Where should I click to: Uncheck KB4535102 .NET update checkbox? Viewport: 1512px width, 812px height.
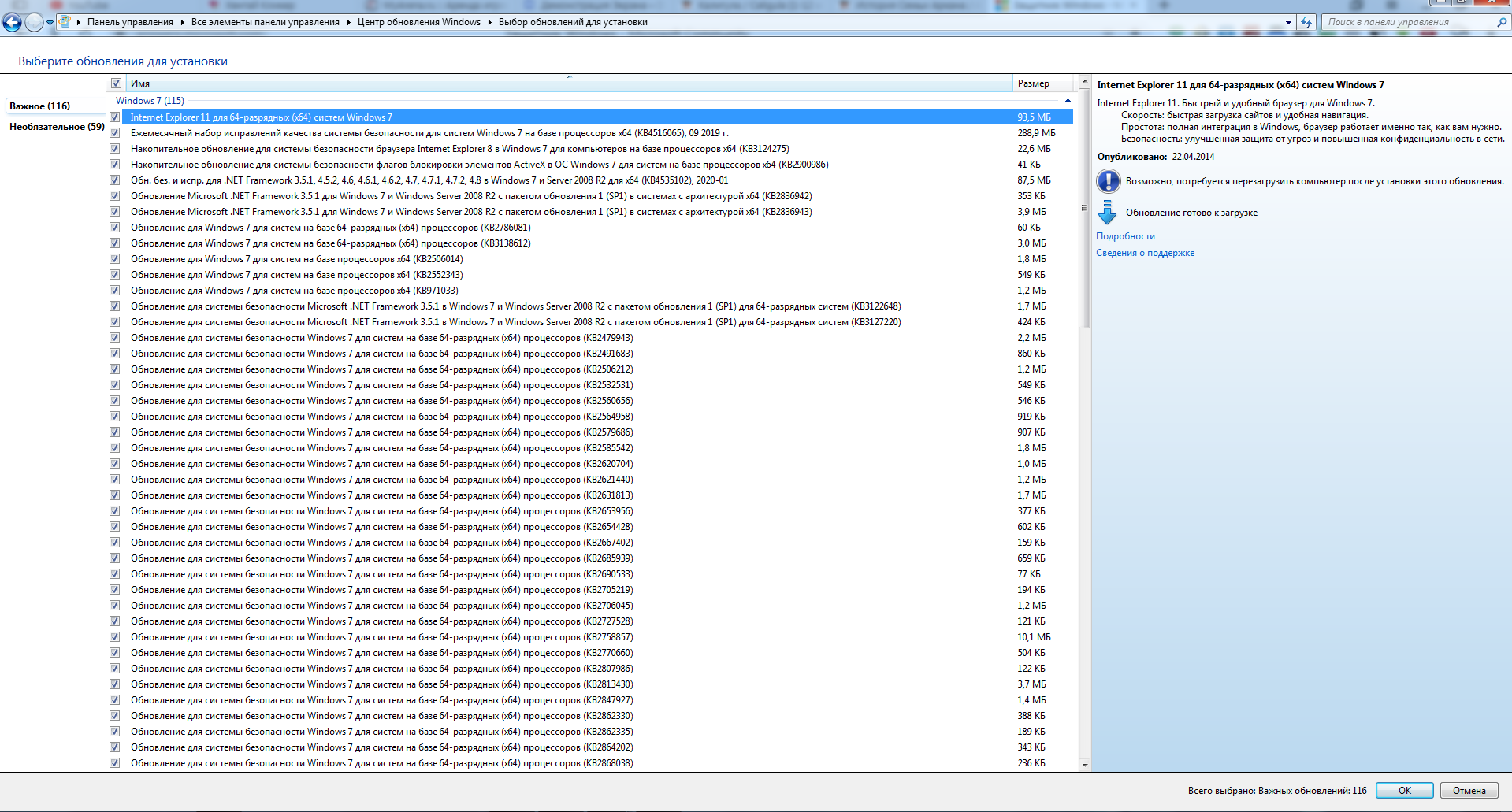pyautogui.click(x=115, y=180)
